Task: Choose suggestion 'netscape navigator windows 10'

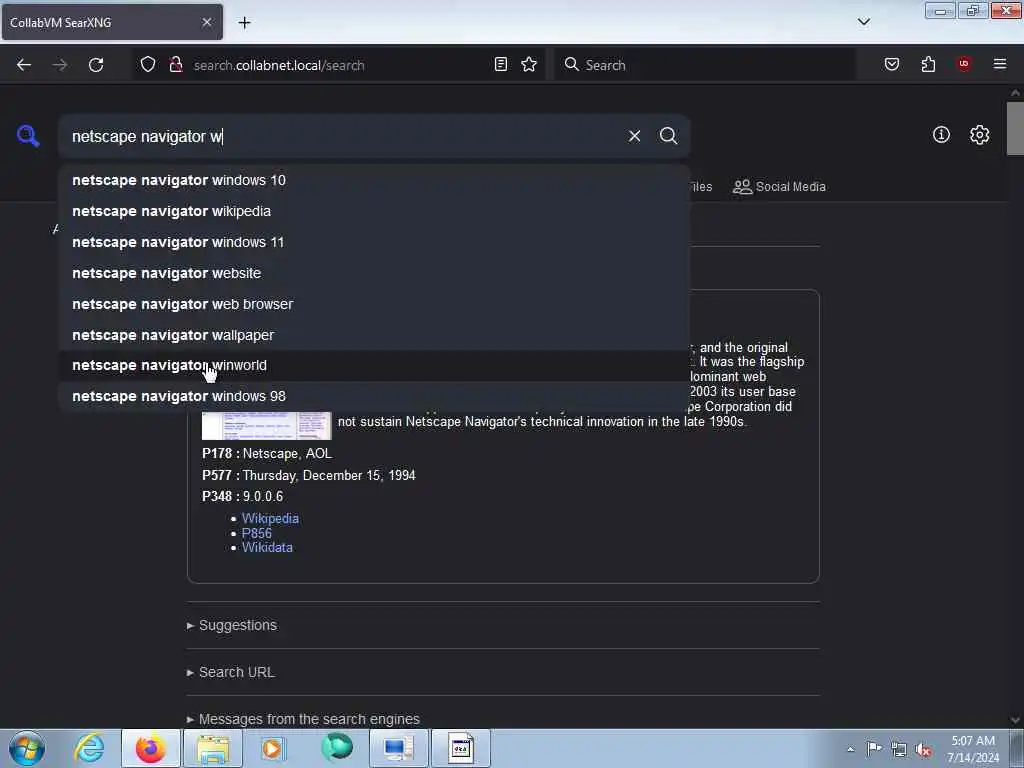Action: (374, 180)
